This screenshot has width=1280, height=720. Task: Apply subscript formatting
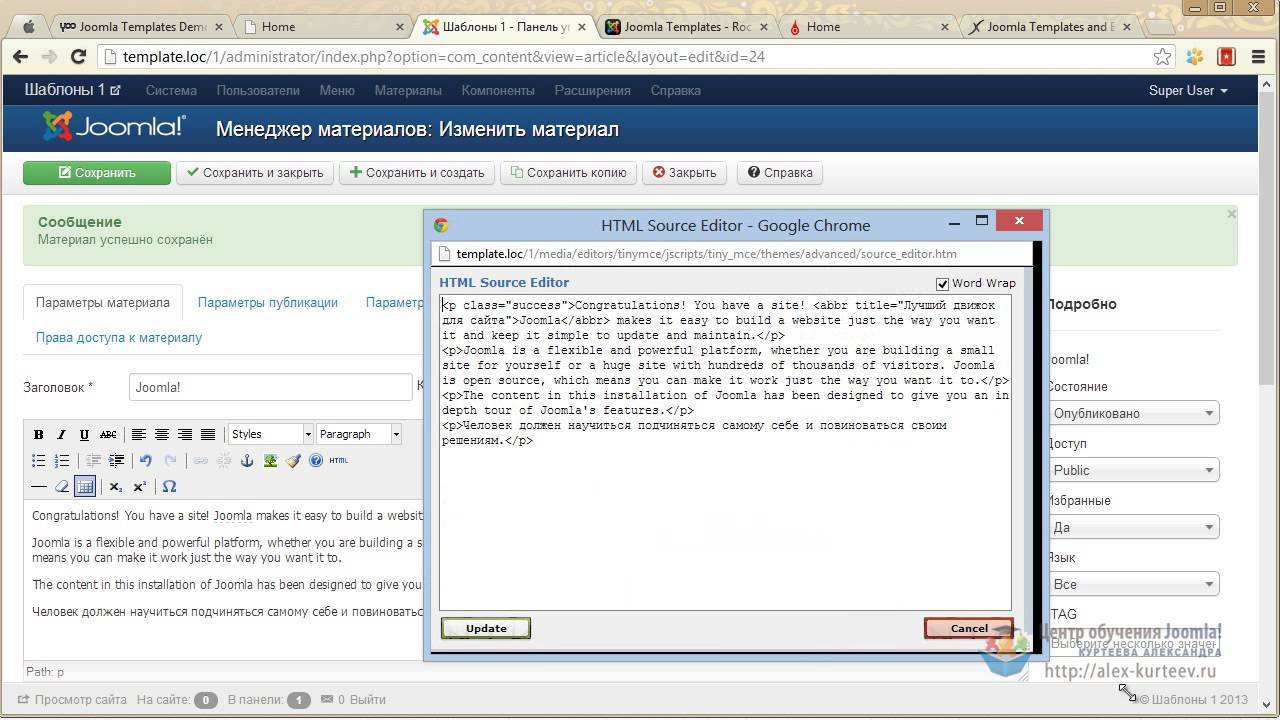[116, 487]
